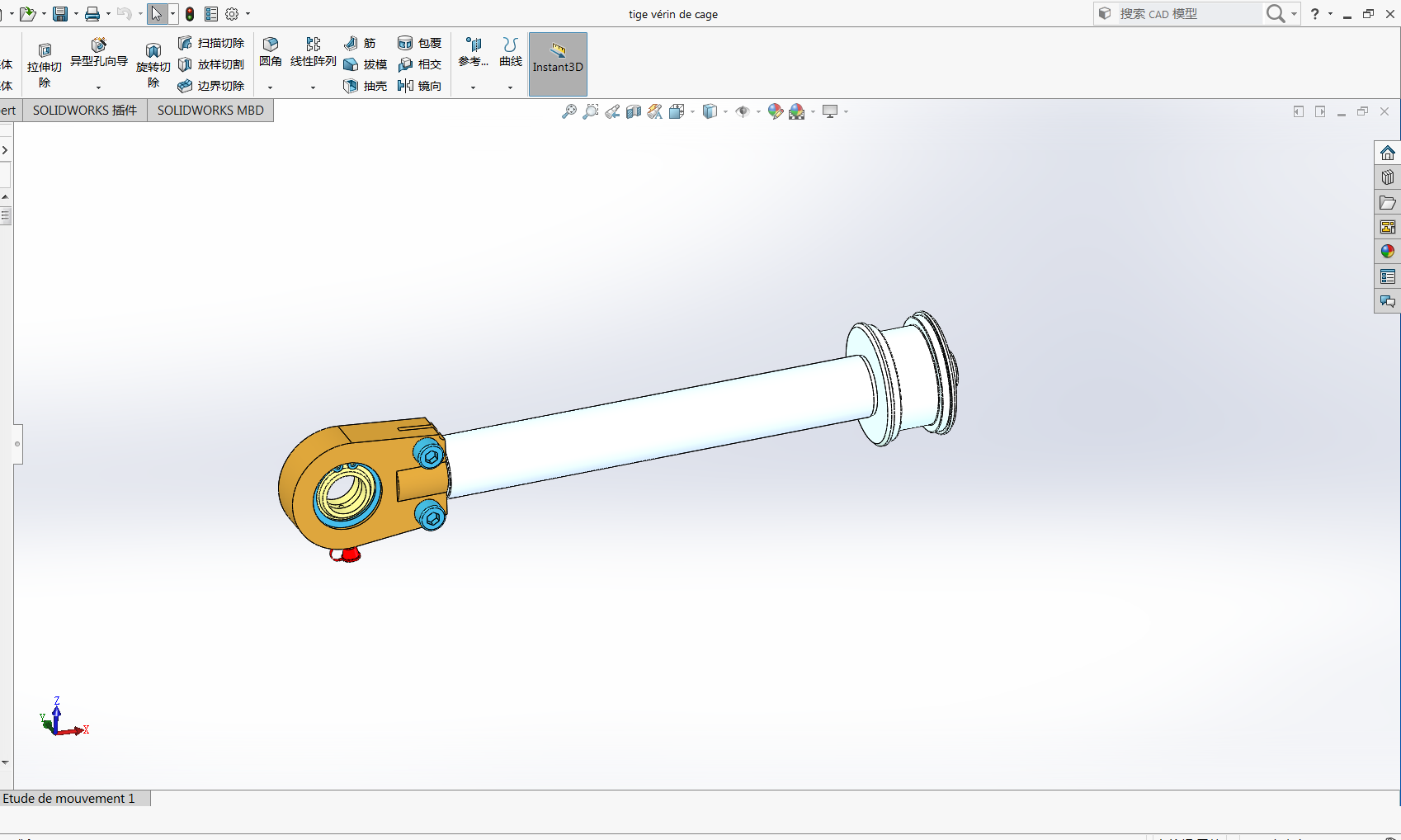Switch to the SOLIDWORKS MBD tab
This screenshot has width=1401, height=840.
click(x=210, y=110)
